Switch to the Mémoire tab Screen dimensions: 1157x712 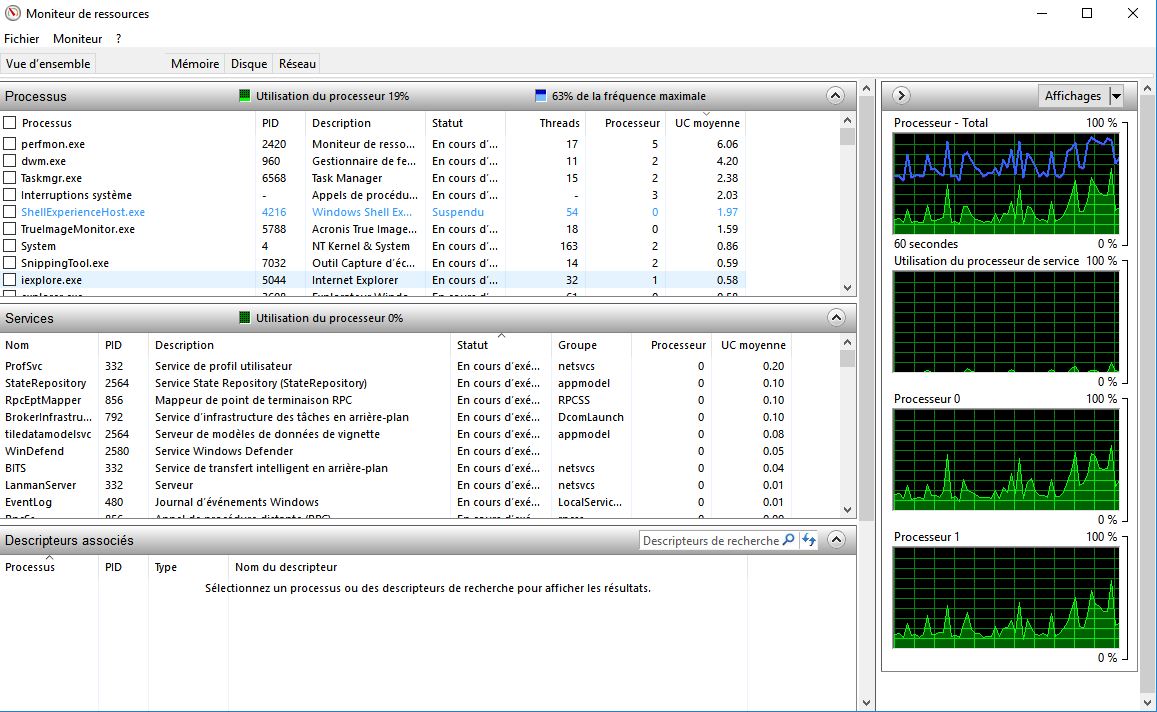(x=195, y=63)
